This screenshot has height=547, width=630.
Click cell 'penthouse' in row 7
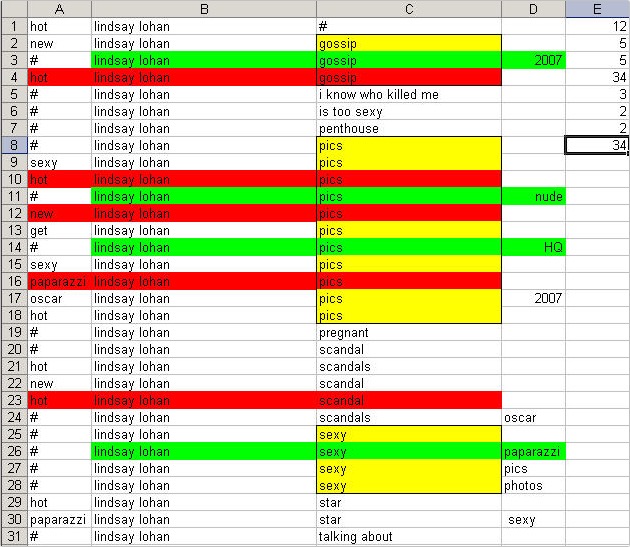(x=409, y=128)
